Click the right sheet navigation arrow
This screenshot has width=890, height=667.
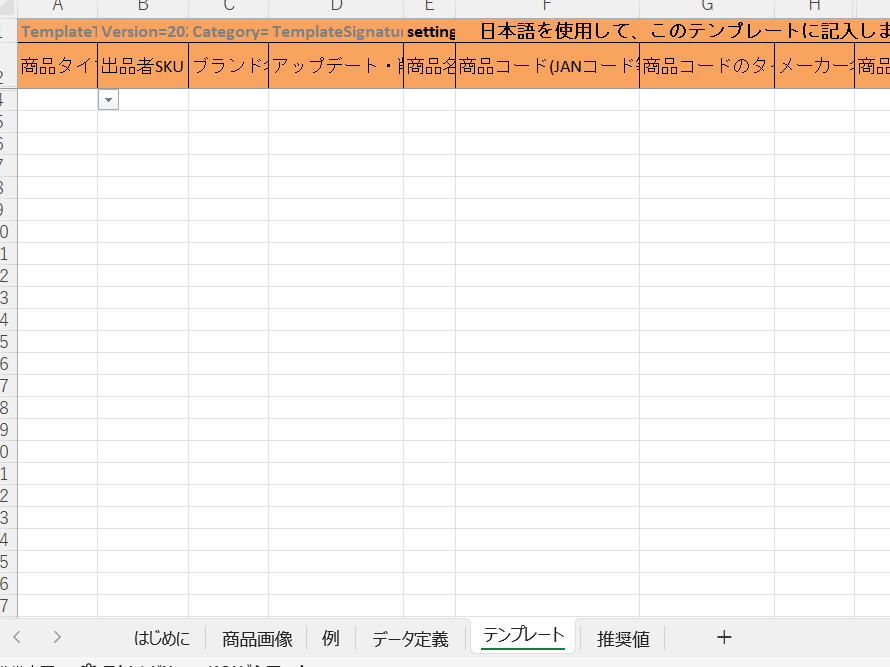[57, 637]
